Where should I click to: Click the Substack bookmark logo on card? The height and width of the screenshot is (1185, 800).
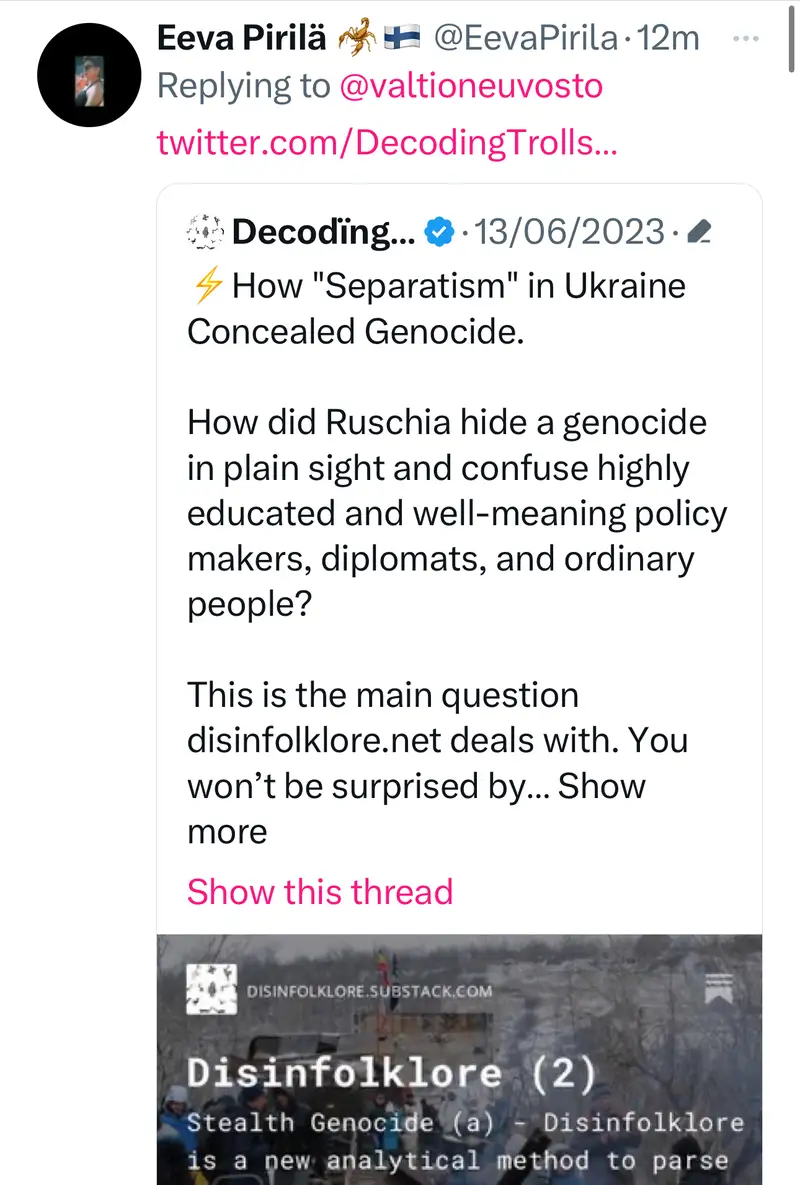point(719,989)
